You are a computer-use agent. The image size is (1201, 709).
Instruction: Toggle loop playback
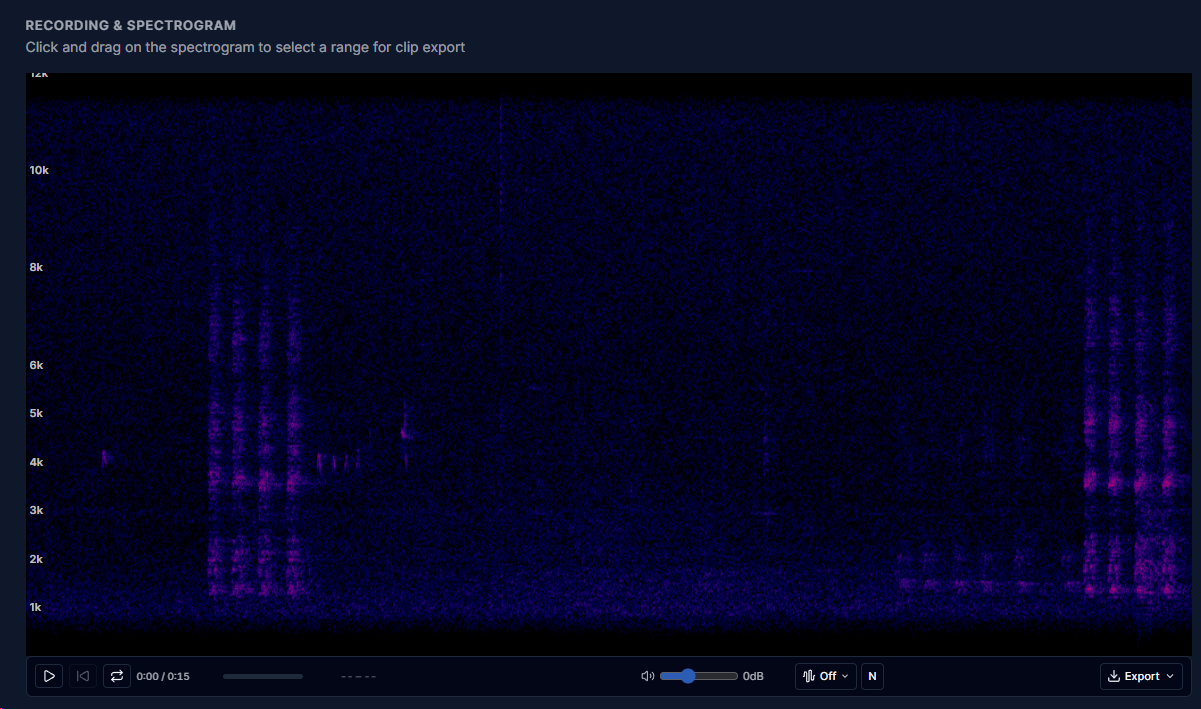[117, 676]
